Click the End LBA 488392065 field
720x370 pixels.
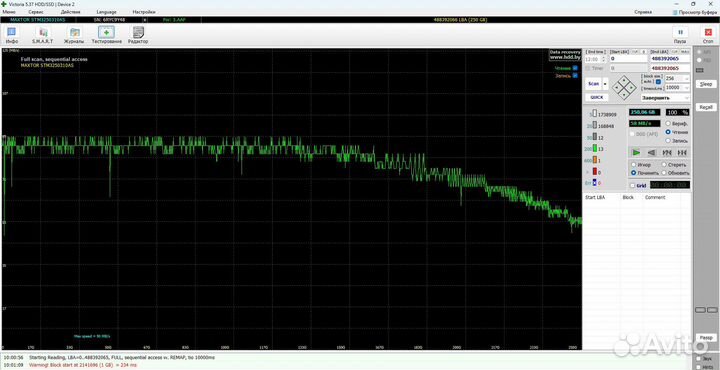[x=669, y=59]
